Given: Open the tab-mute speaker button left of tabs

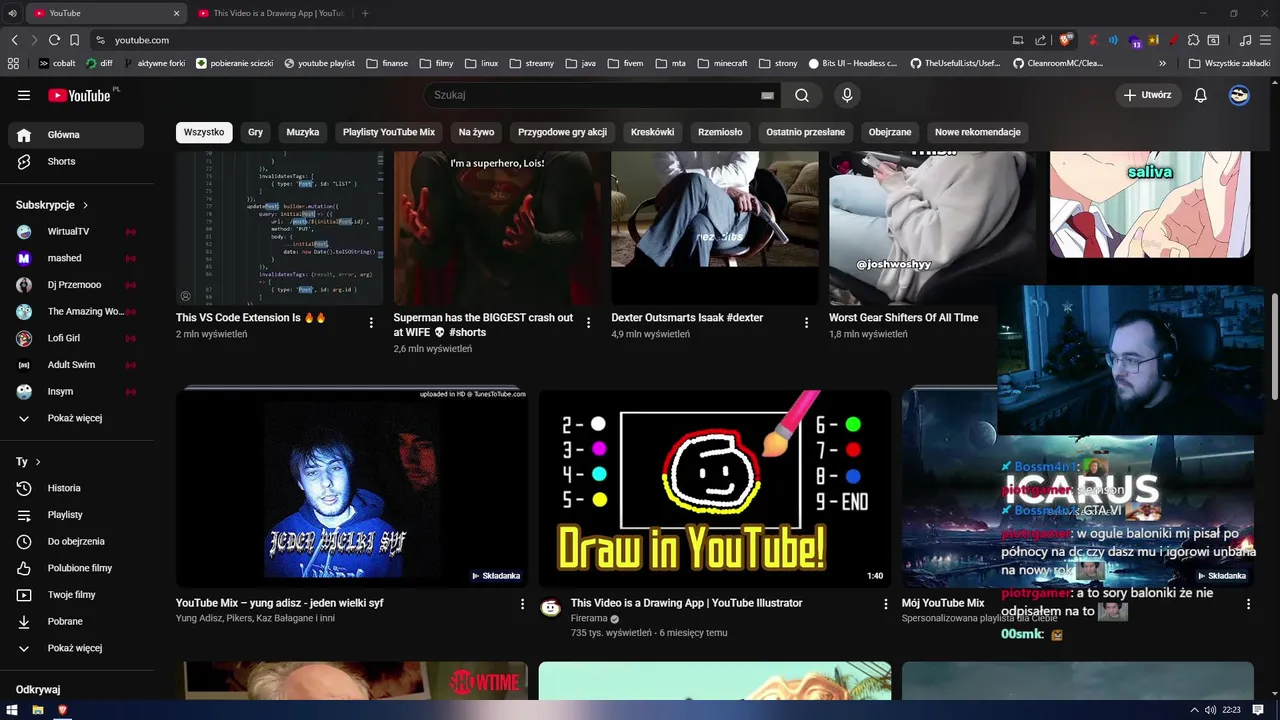Looking at the screenshot, I should 12,13.
